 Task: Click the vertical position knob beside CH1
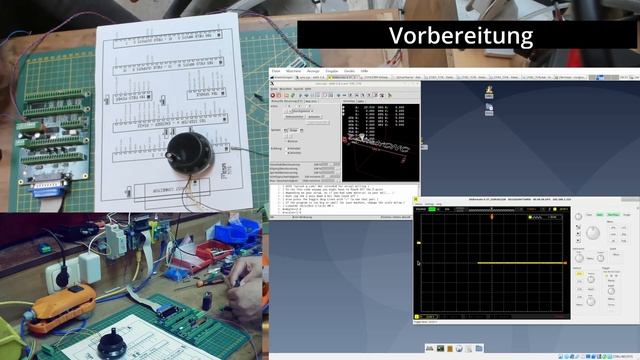pos(591,279)
